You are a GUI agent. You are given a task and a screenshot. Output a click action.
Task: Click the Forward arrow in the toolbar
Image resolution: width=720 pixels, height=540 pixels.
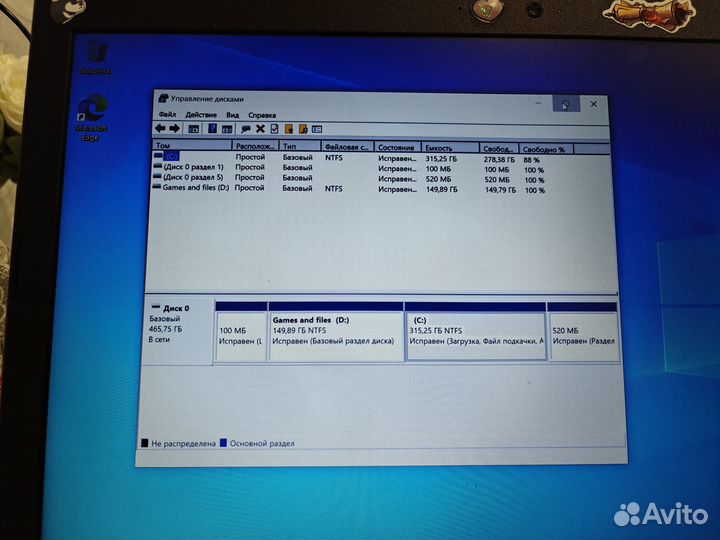point(174,129)
